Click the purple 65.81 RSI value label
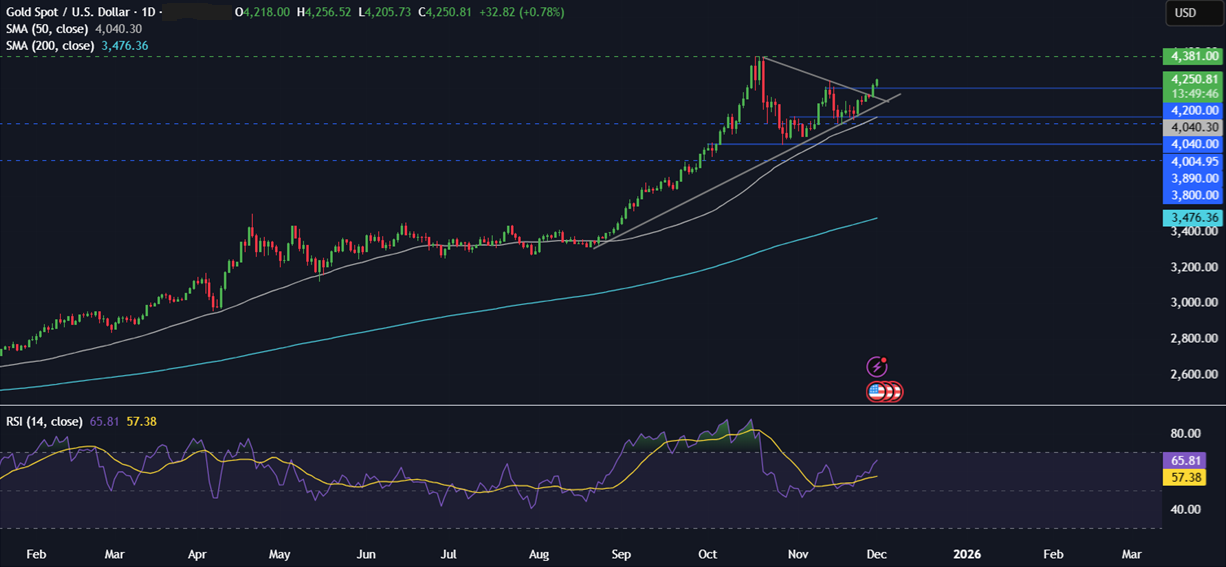This screenshot has height=567, width=1226. [x=1183, y=461]
